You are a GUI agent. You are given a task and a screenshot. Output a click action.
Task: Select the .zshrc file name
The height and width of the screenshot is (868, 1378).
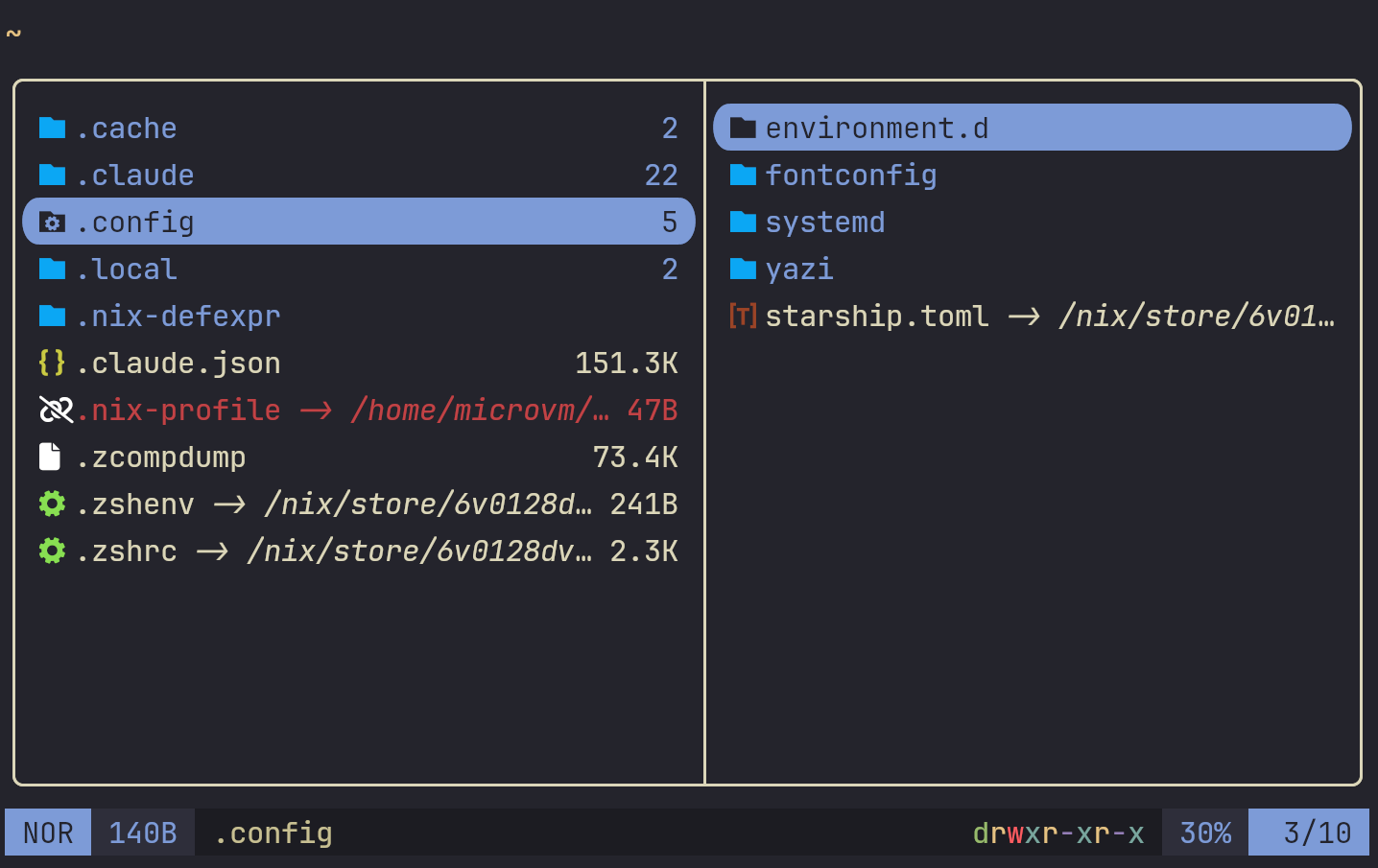(126, 551)
